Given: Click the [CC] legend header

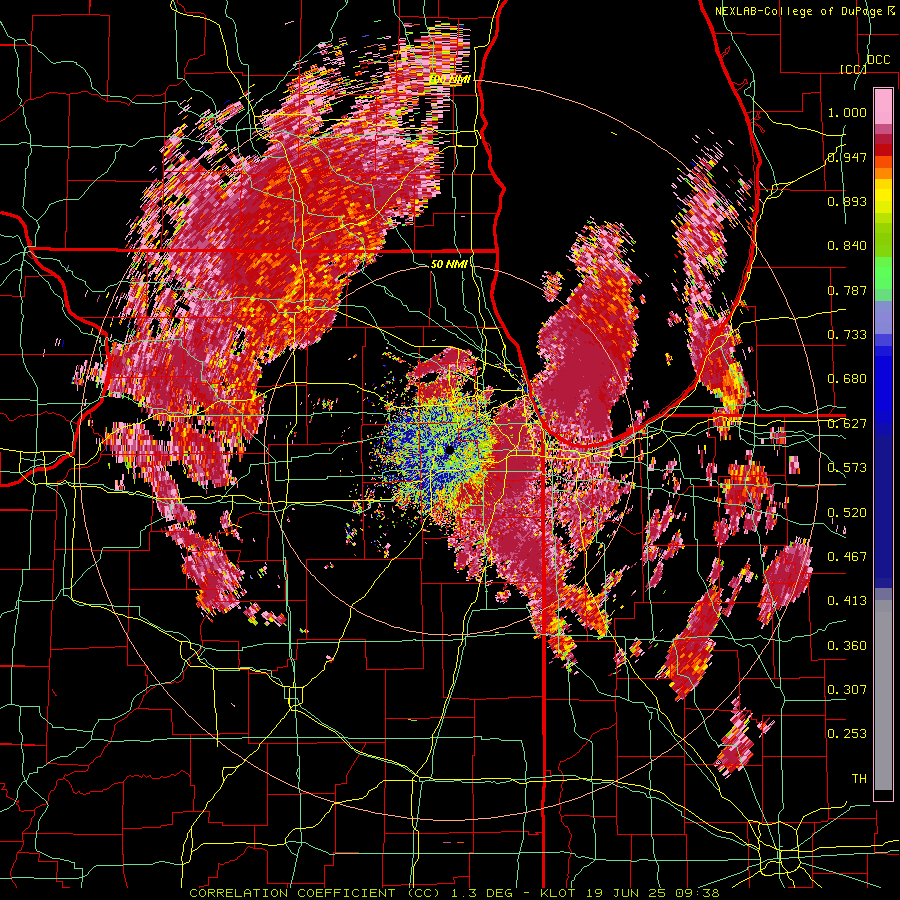Looking at the screenshot, I should pyautogui.click(x=853, y=69).
